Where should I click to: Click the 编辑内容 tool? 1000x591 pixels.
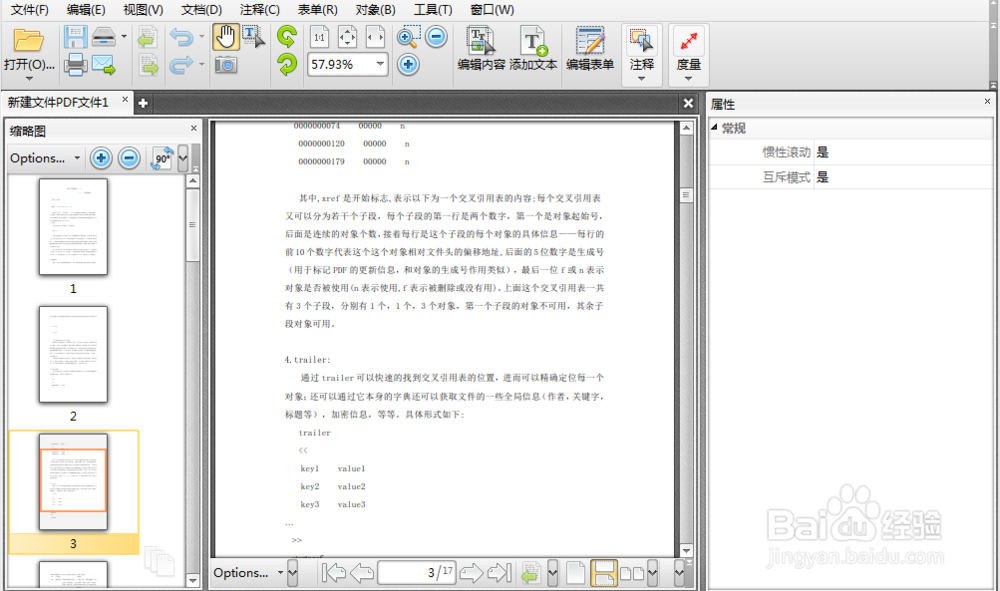click(481, 48)
